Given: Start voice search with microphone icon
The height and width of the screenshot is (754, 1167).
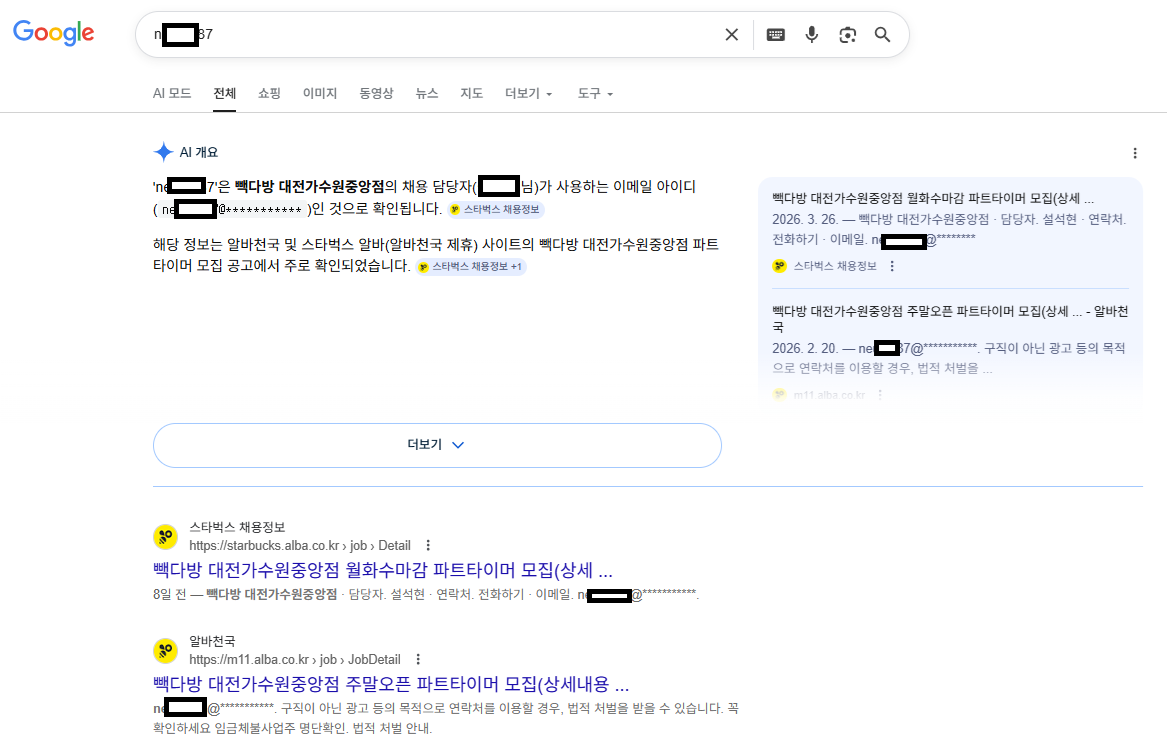Looking at the screenshot, I should click(x=812, y=35).
